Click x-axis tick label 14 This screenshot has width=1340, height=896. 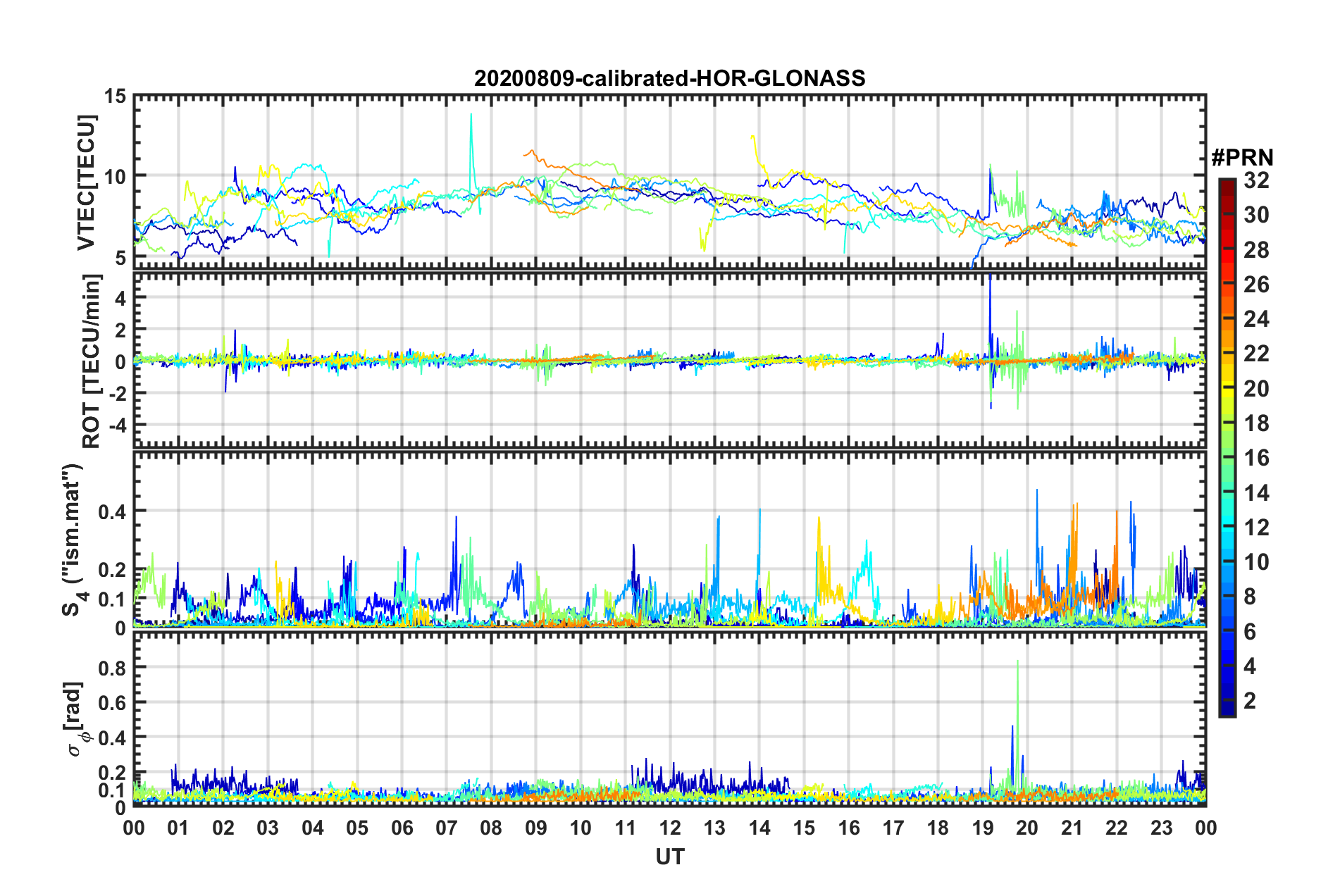pyautogui.click(x=759, y=828)
